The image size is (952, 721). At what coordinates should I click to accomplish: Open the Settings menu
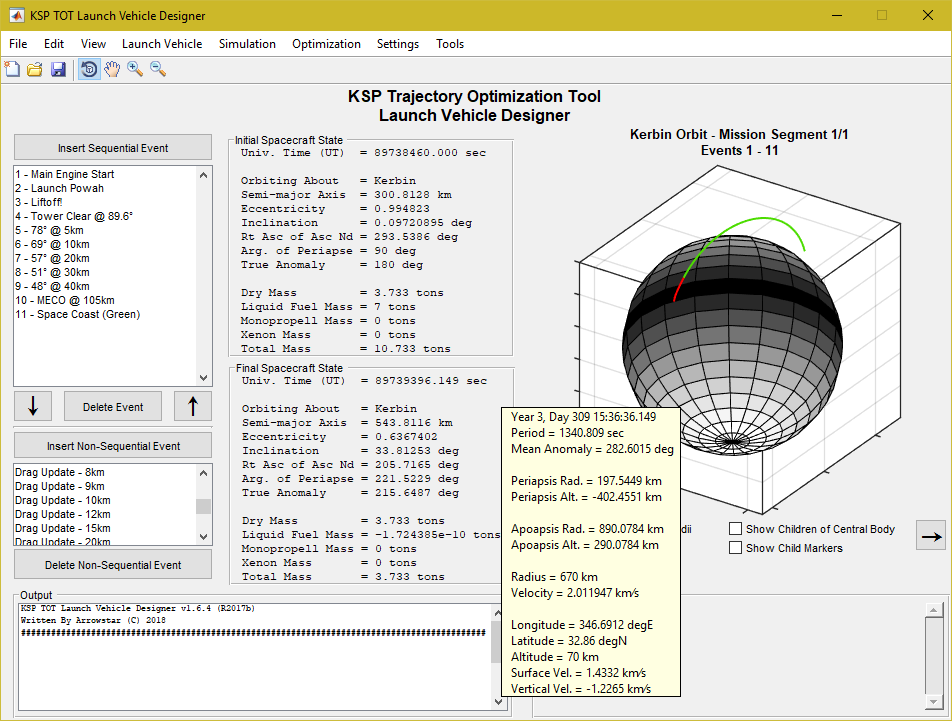398,44
